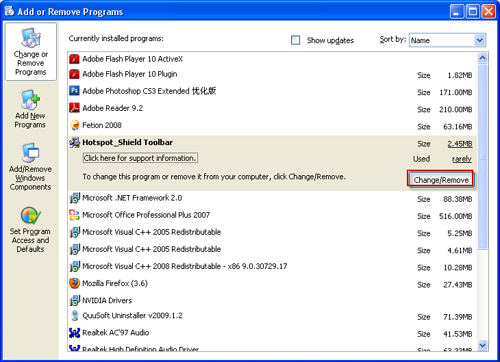Click the 27.43MB size value

(x=458, y=285)
